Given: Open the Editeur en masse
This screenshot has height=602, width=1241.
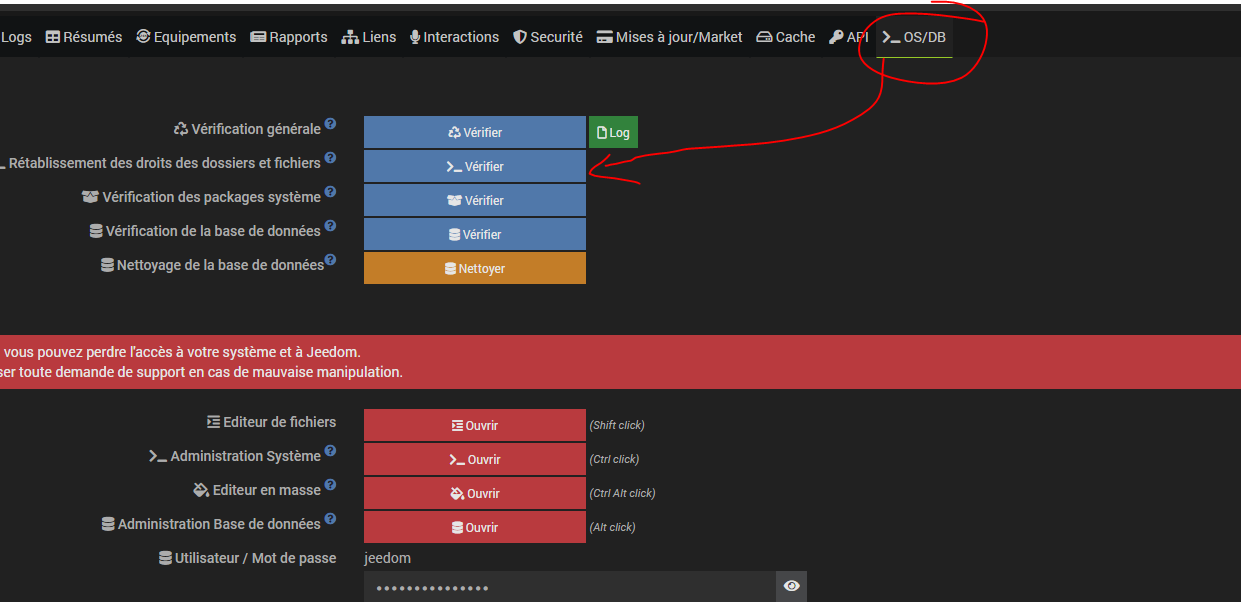Looking at the screenshot, I should [475, 493].
